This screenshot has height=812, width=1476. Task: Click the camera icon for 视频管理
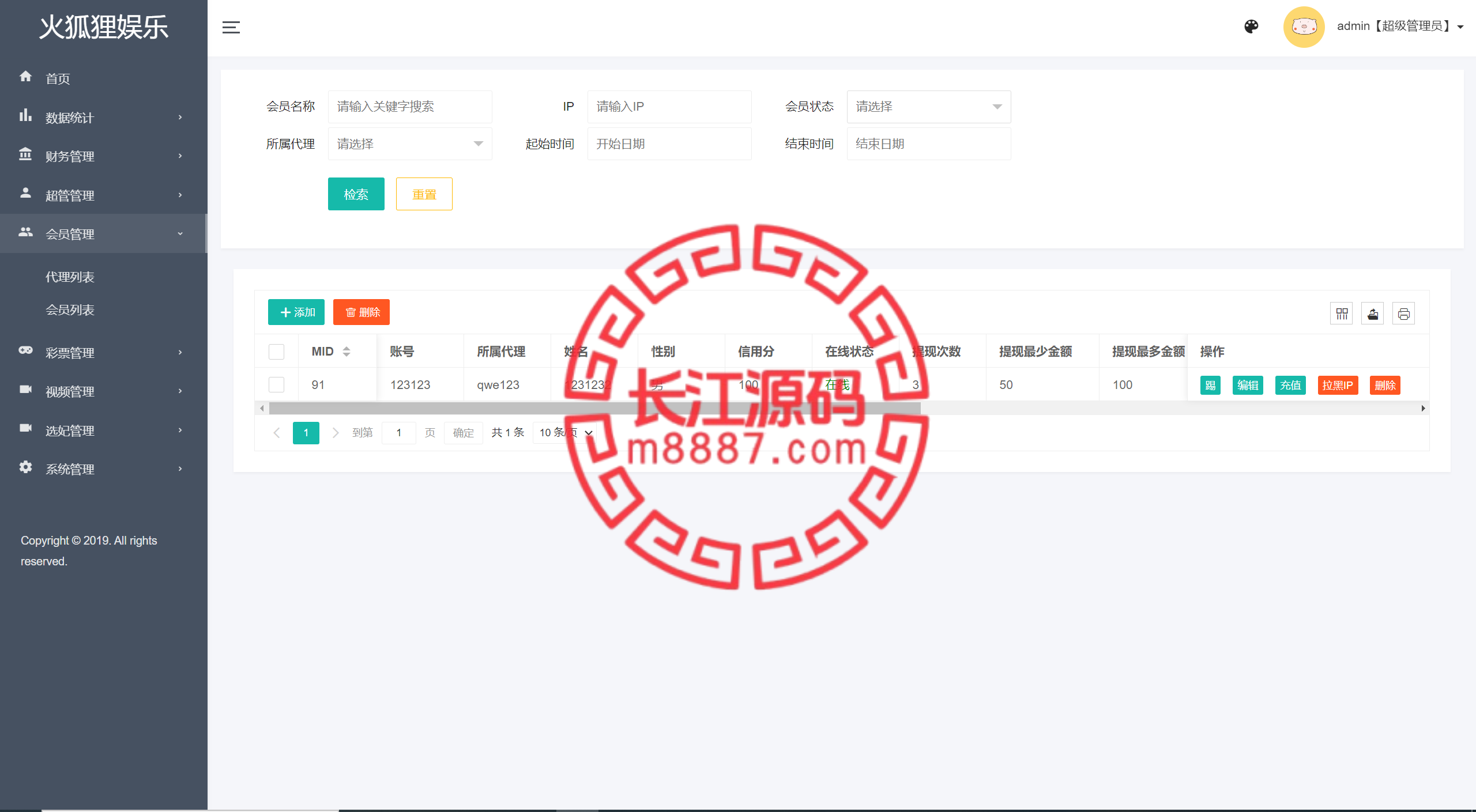coord(25,389)
